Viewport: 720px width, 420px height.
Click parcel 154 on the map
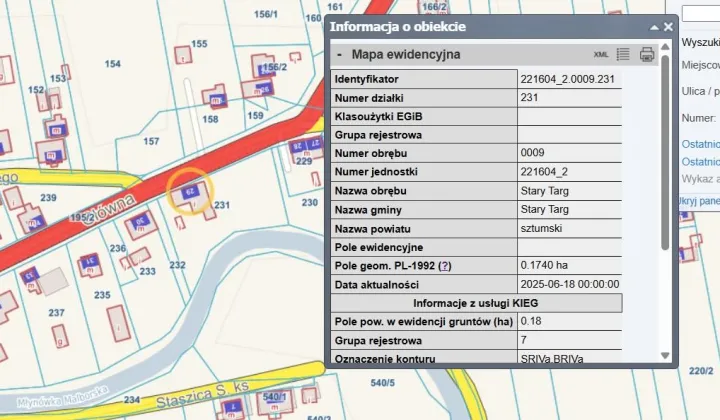tap(112, 64)
